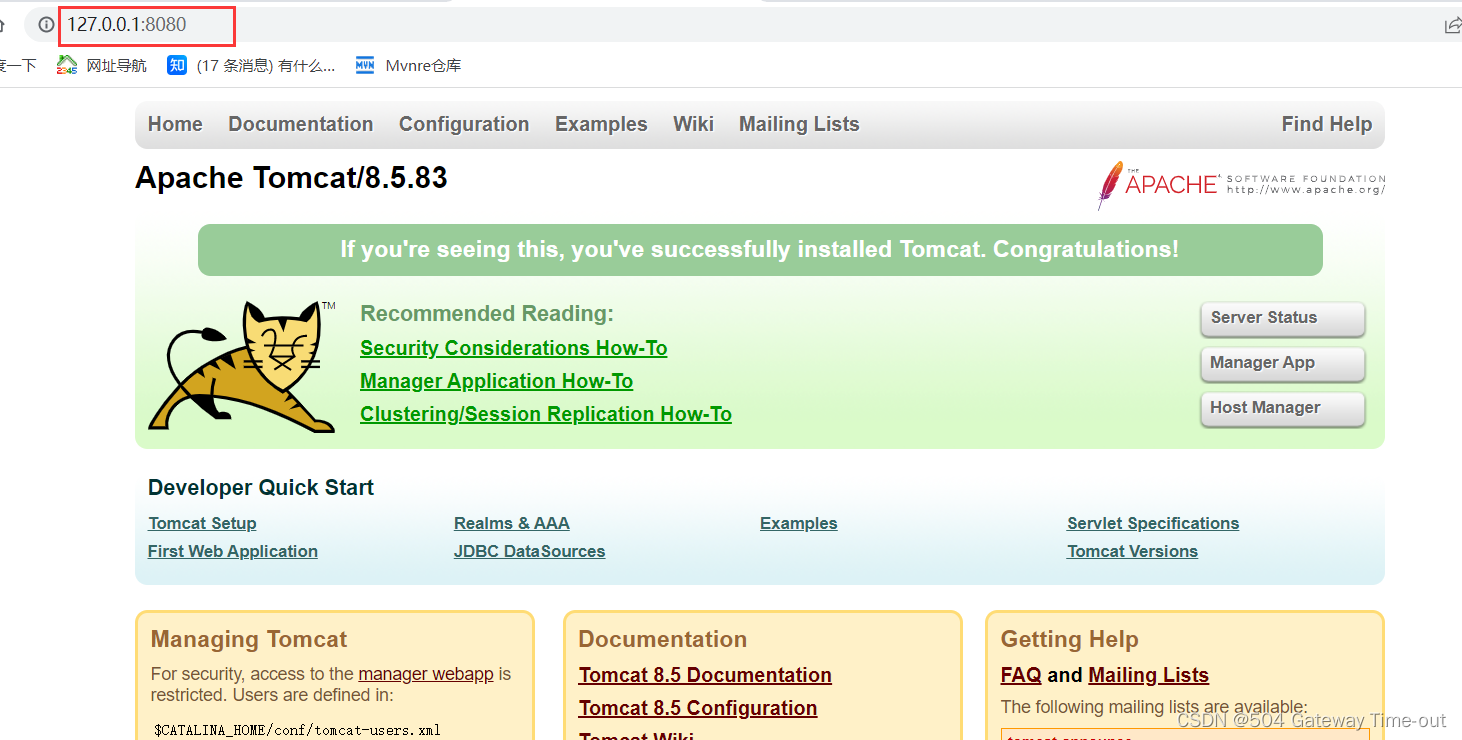Click the Apache Tomcat/8.5.83 page title
1462x740 pixels.
pos(291,178)
